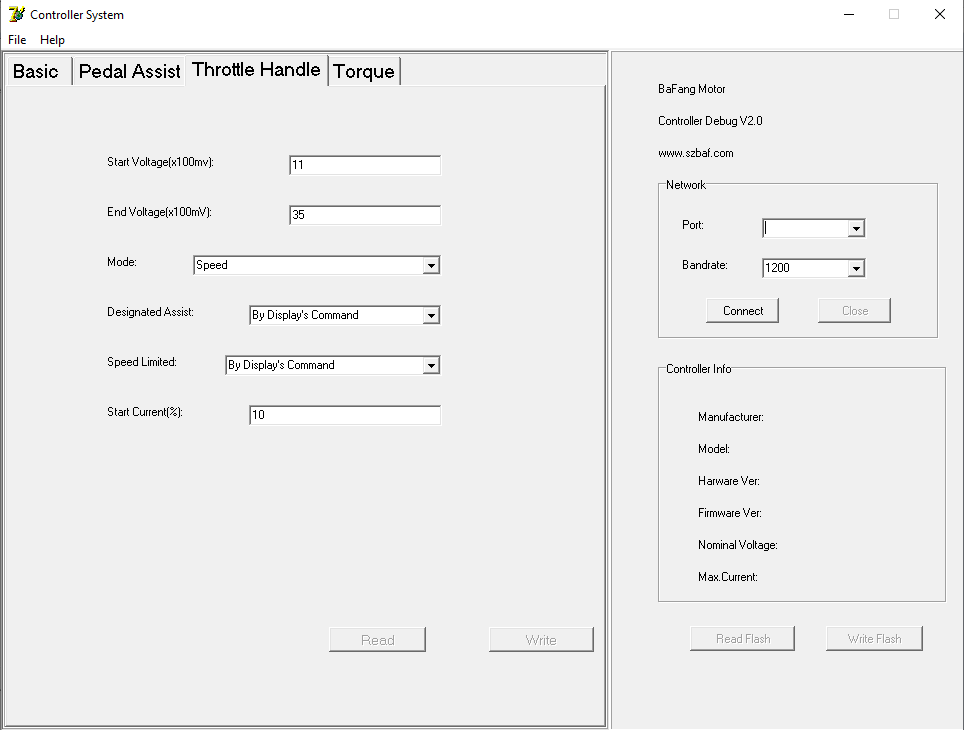Screen dimensions: 964x730
Task: Open the Port dropdown list
Action: (x=855, y=229)
